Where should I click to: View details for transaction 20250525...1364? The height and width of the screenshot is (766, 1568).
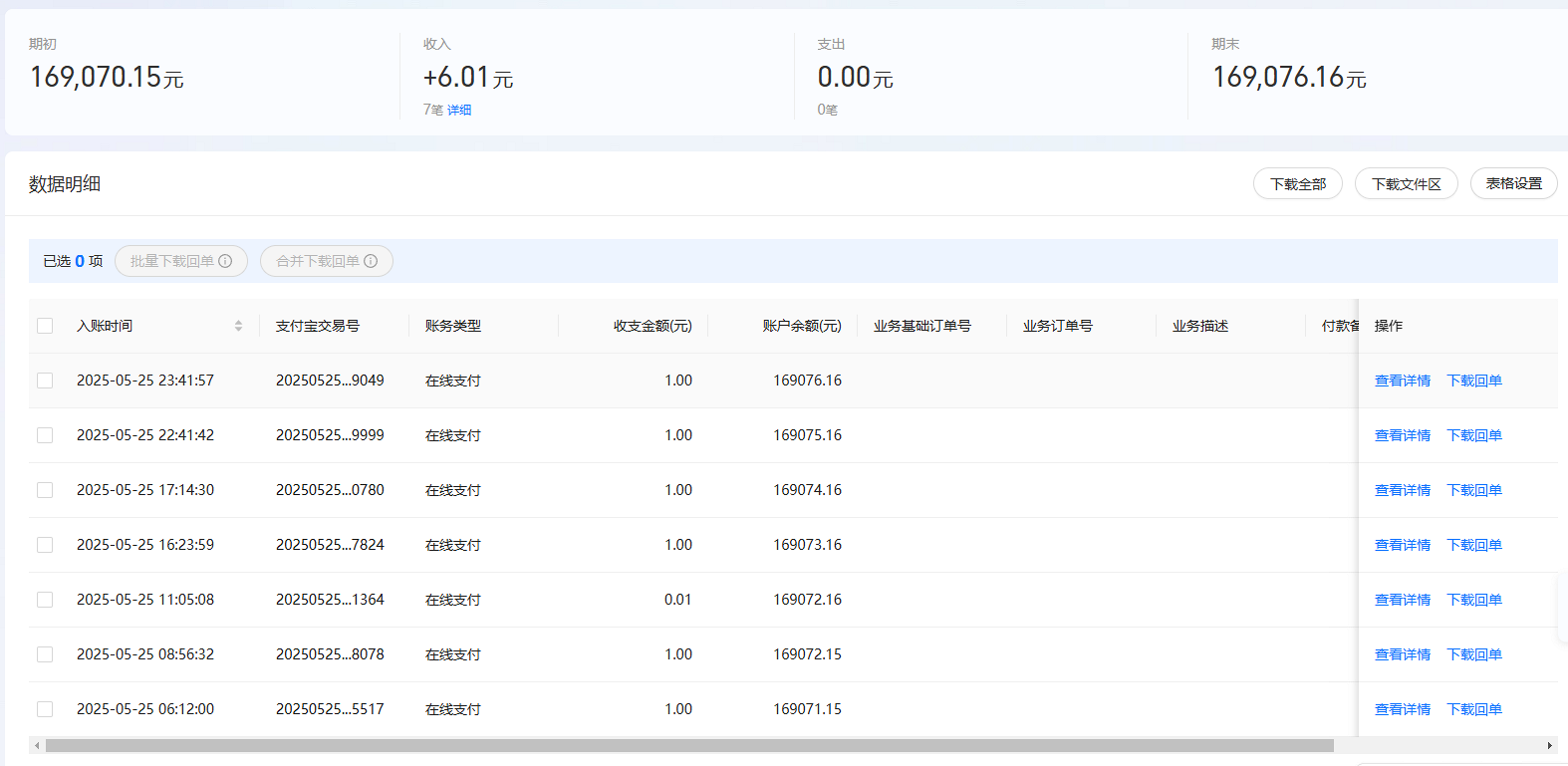[1403, 600]
